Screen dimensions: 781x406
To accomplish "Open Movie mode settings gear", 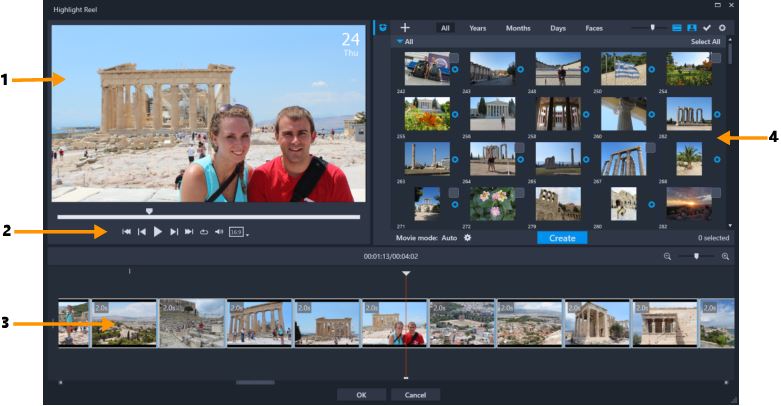I will click(x=467, y=238).
